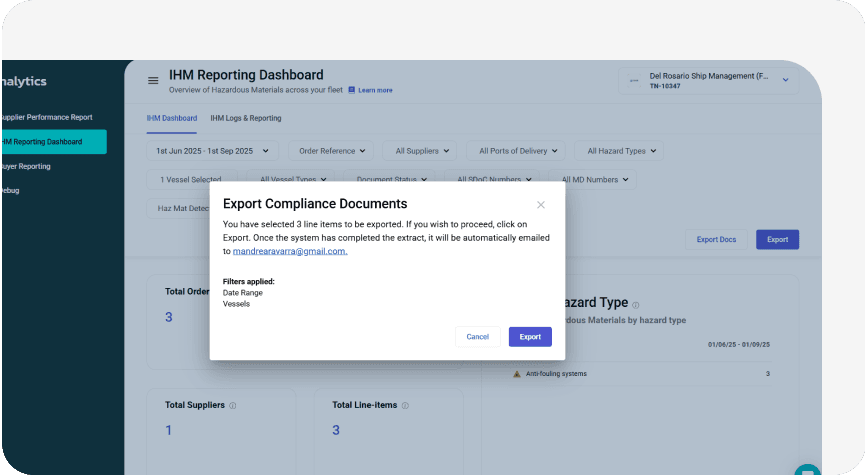
Task: Click the Date Range filter text in dialog
Action: [243, 293]
